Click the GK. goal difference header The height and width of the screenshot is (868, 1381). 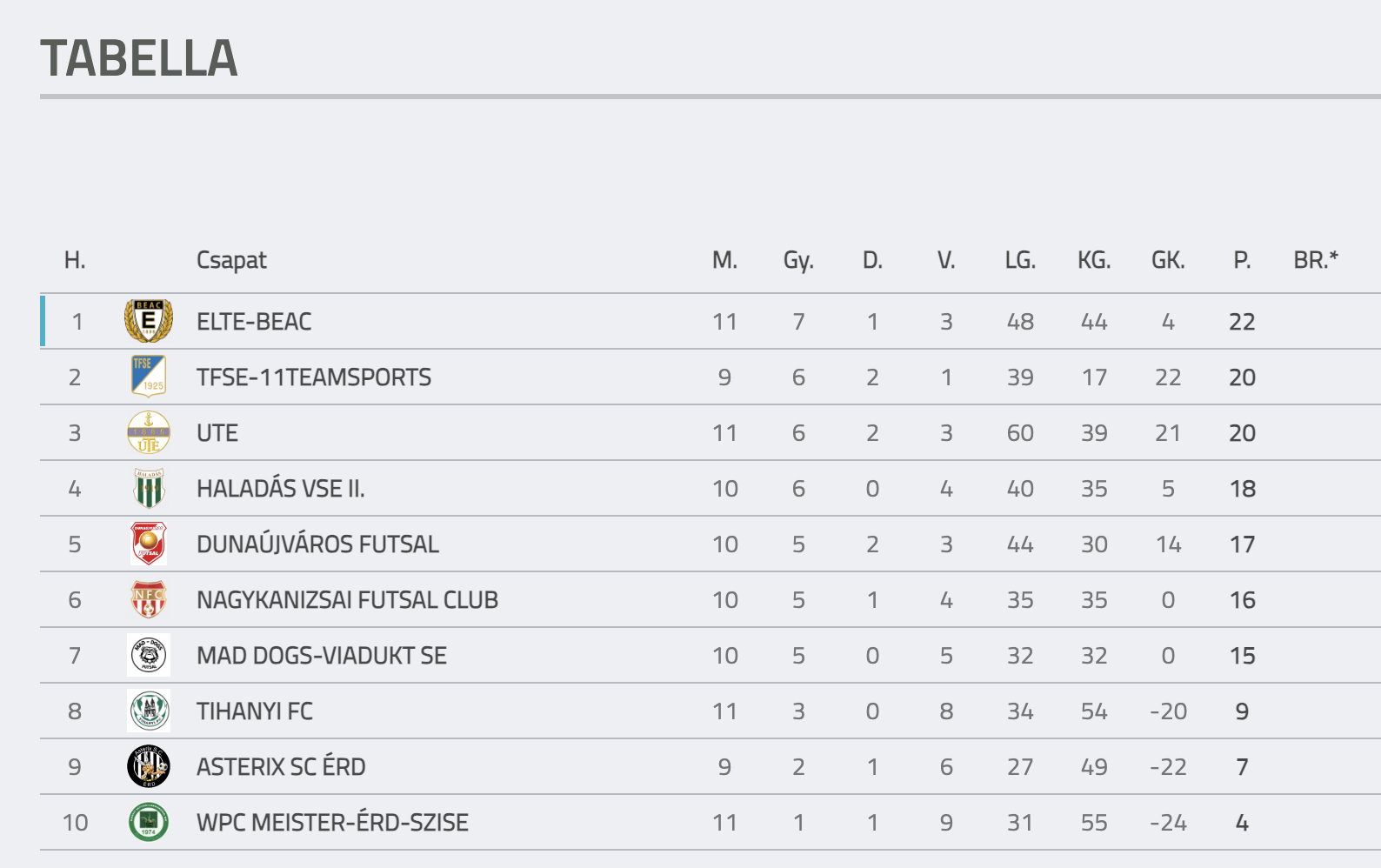tap(1168, 260)
